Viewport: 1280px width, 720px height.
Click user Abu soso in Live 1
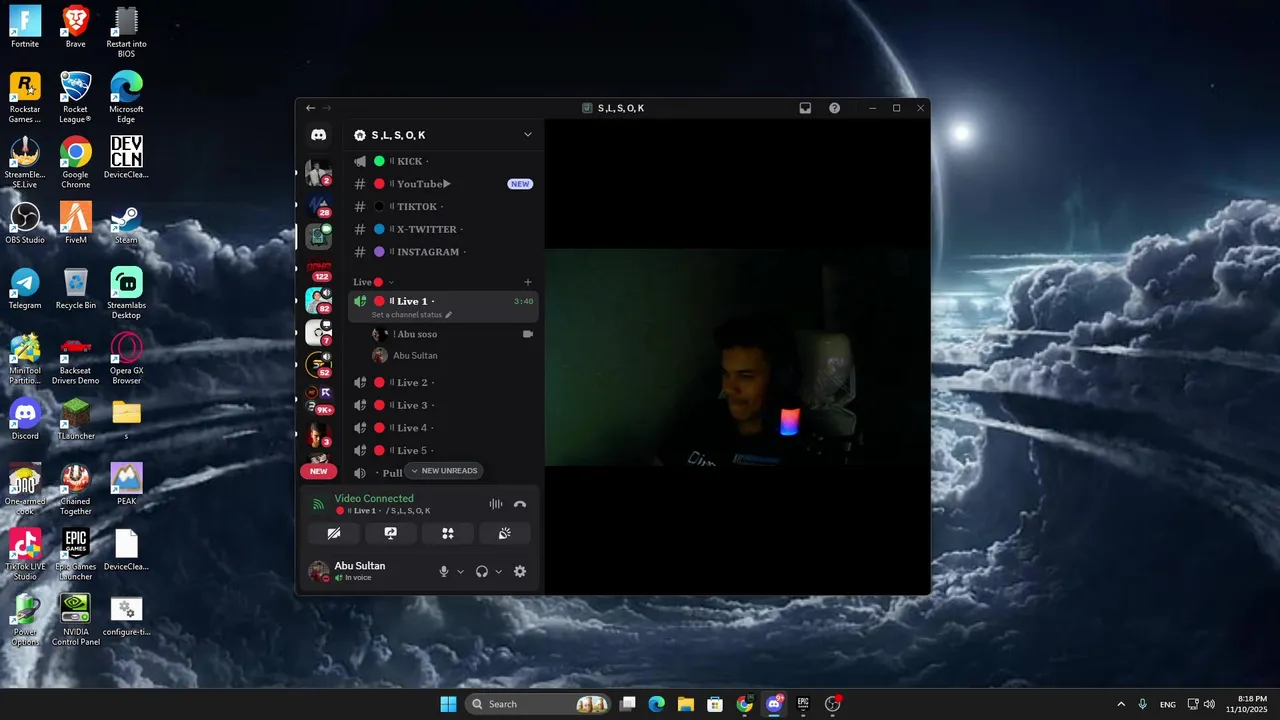click(x=453, y=334)
